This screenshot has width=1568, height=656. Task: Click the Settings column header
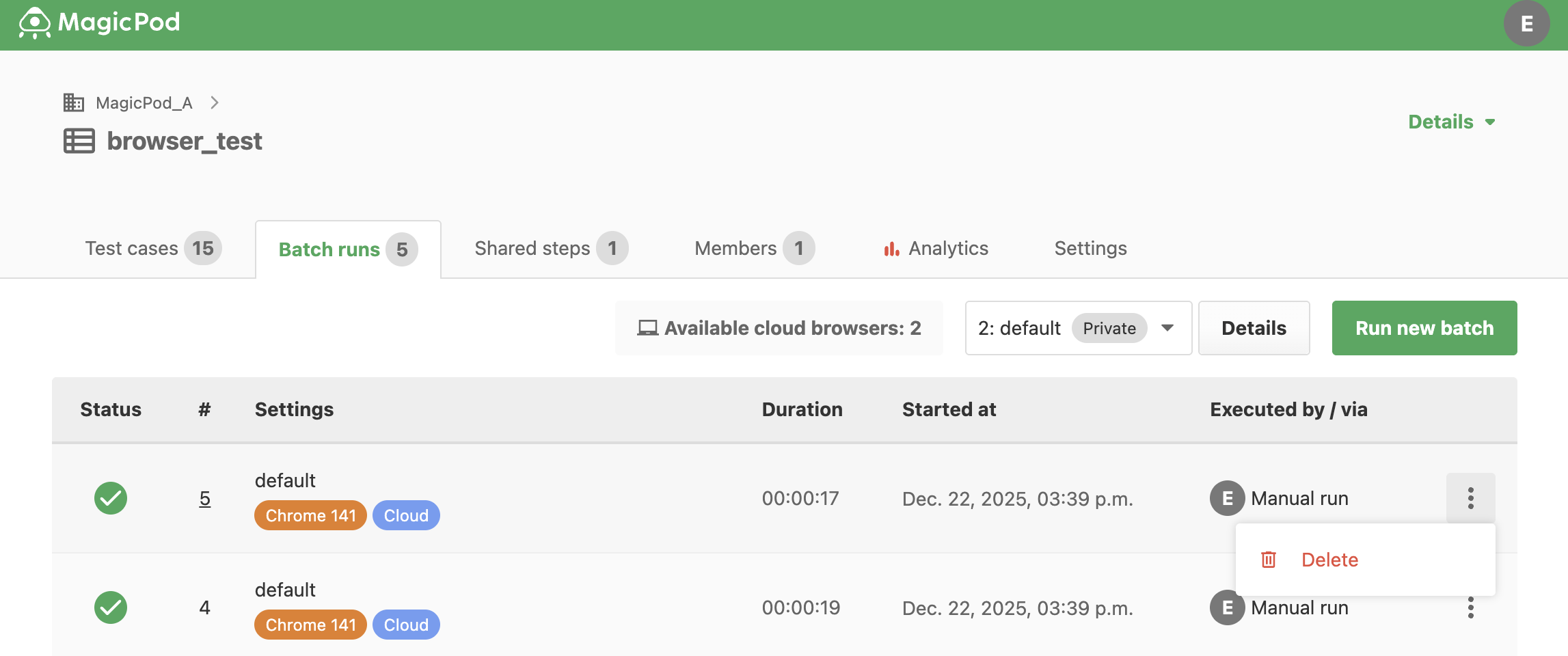pyautogui.click(x=294, y=409)
